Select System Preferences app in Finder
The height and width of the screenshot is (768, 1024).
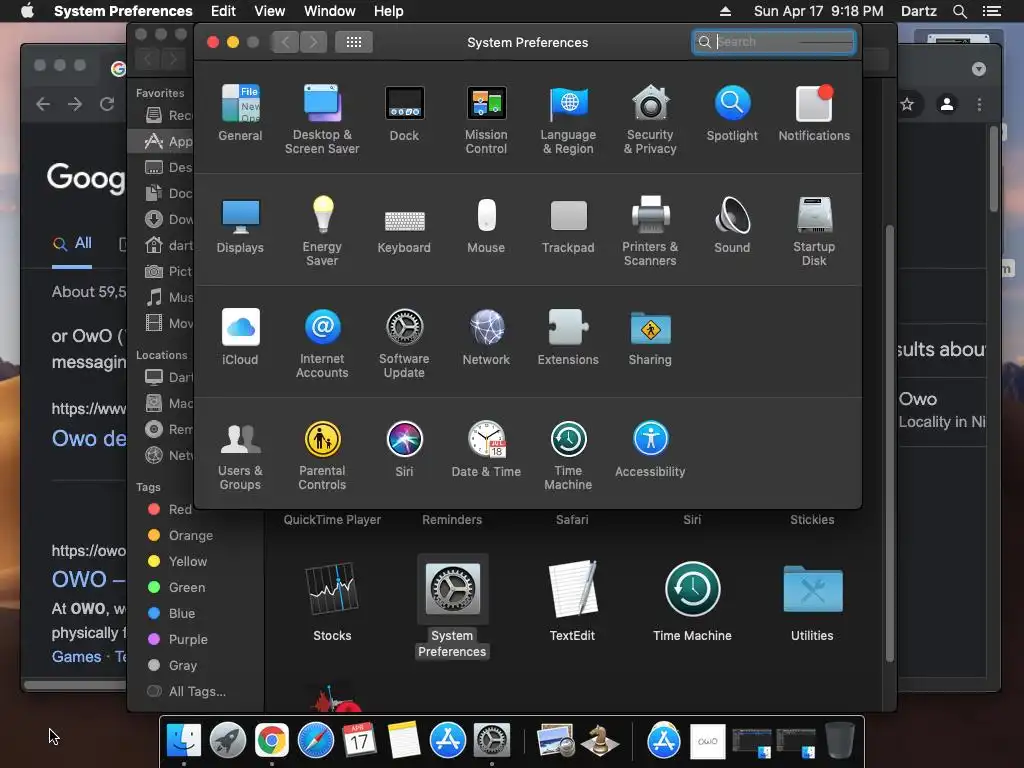tap(452, 607)
